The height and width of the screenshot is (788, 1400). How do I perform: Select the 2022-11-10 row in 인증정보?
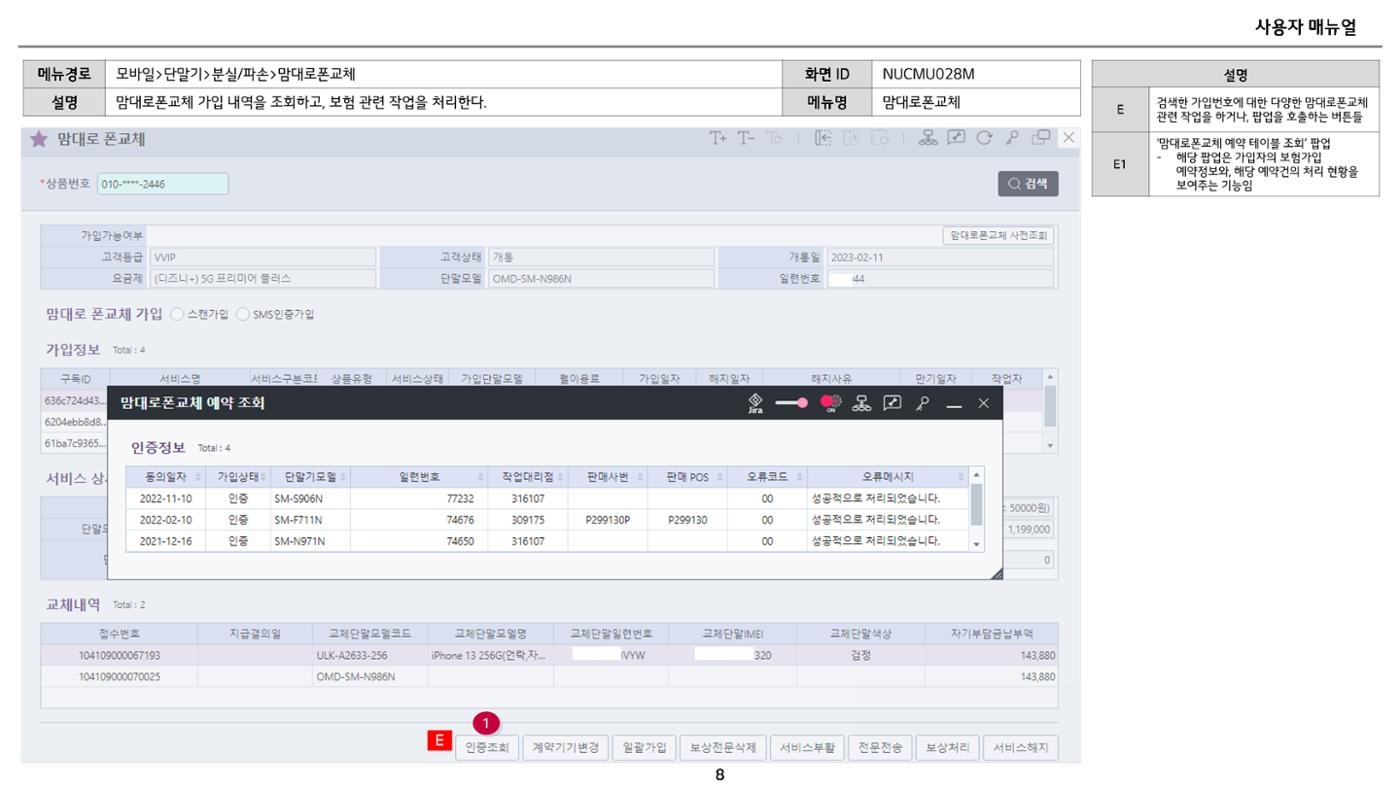[548, 498]
